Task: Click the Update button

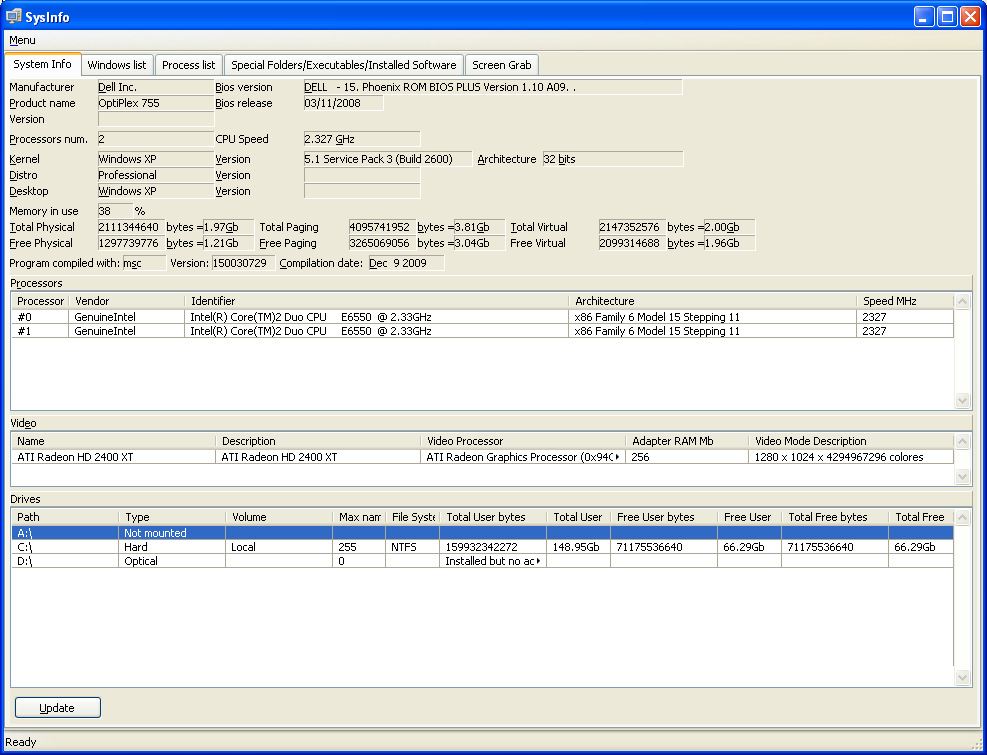Action: 57,708
